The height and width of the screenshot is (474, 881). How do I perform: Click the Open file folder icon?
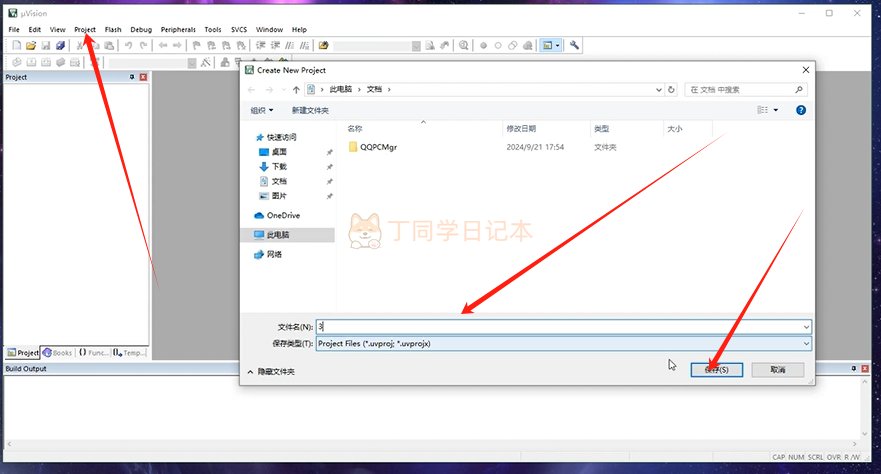coord(31,45)
